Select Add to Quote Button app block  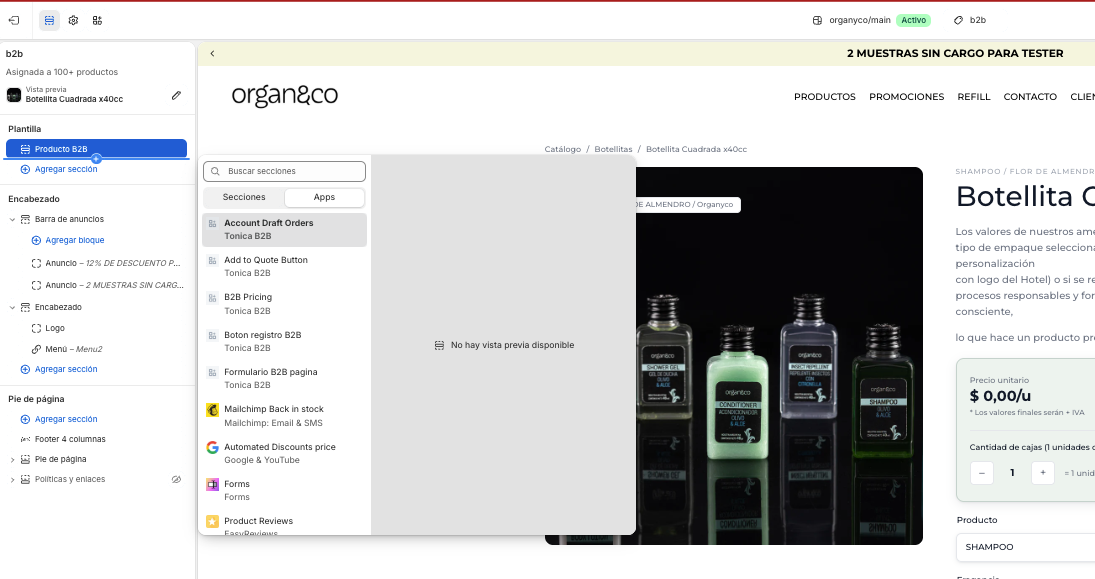[284, 266]
